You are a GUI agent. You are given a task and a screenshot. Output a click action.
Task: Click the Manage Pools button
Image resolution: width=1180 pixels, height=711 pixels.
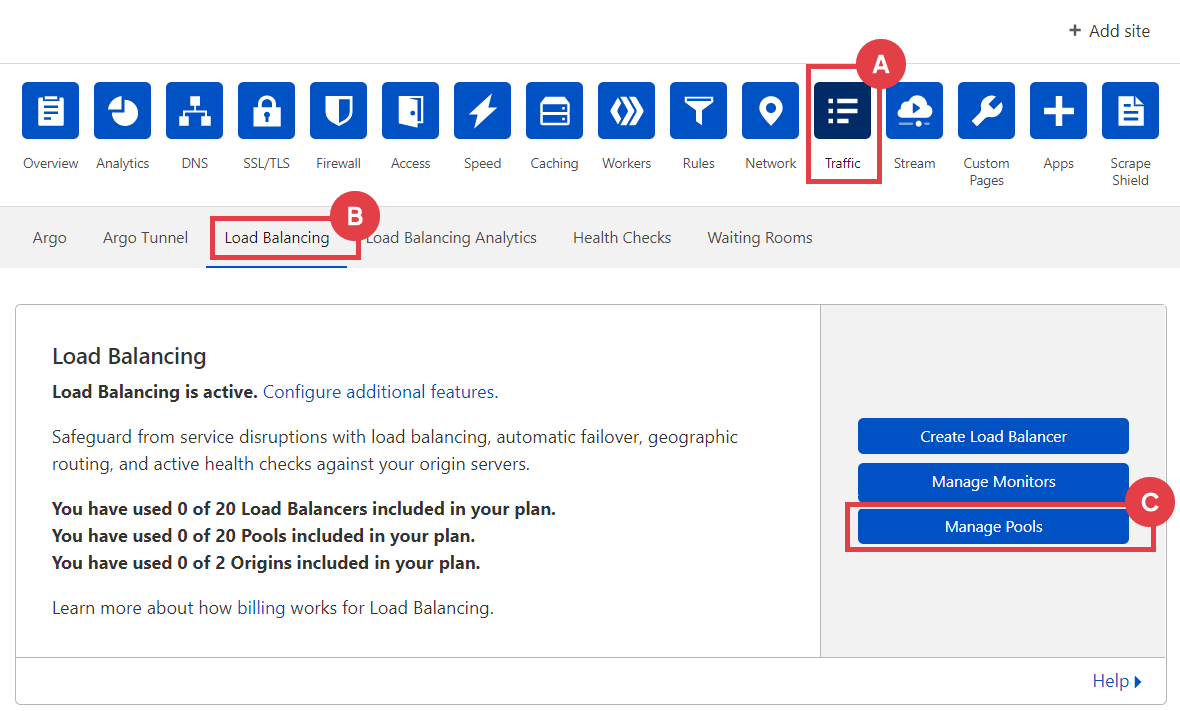993,527
